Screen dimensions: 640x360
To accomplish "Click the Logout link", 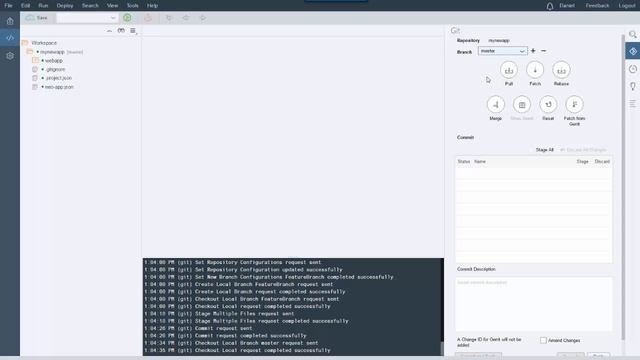I will [x=627, y=6].
